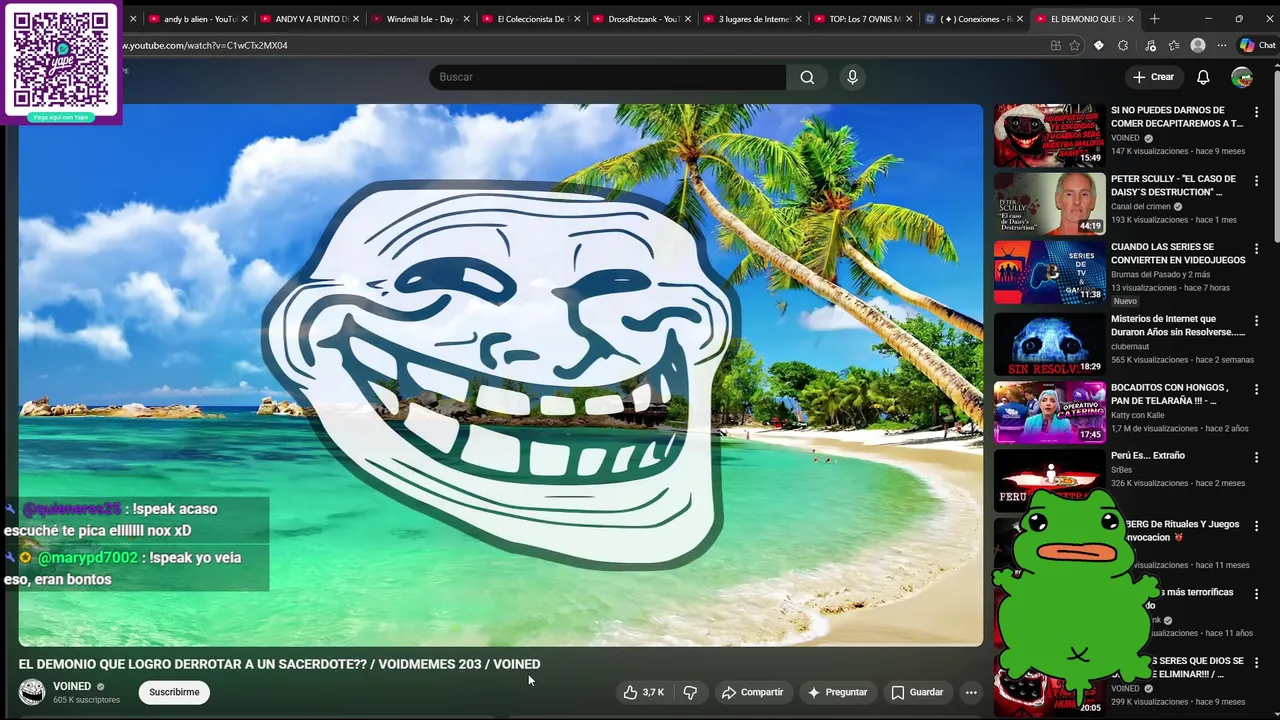Open options menu for 'CUANDO LAS SERIES' video

coord(1257,248)
